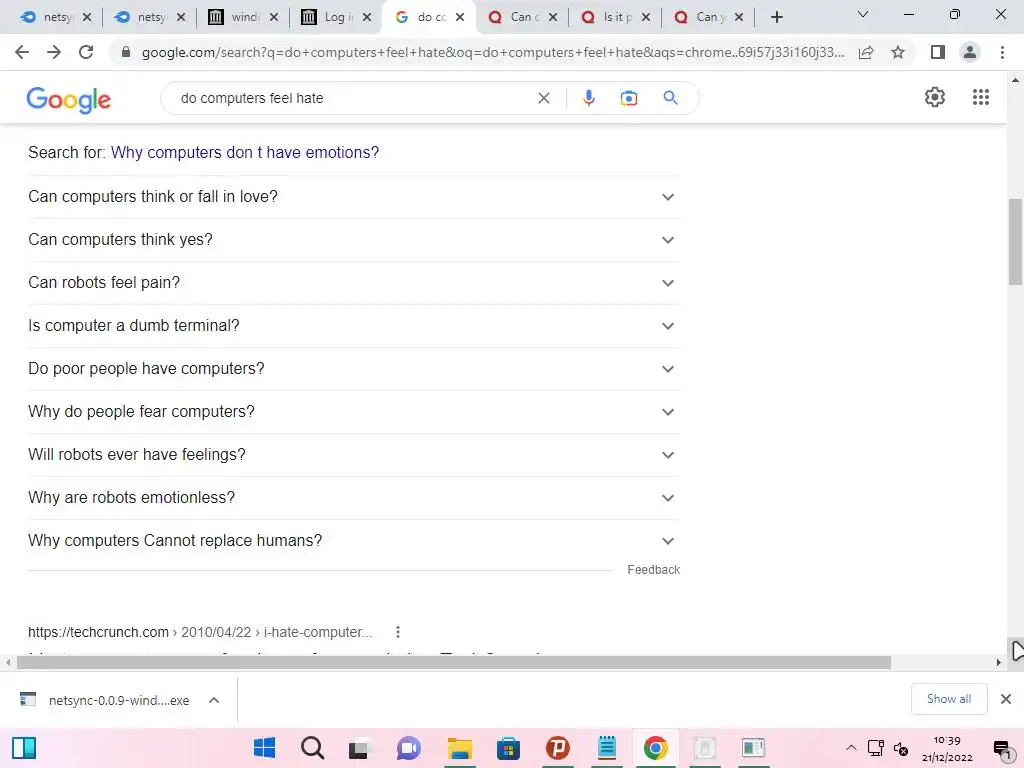Open Windows taskbar search
Viewport: 1024px width, 768px height.
(x=312, y=748)
